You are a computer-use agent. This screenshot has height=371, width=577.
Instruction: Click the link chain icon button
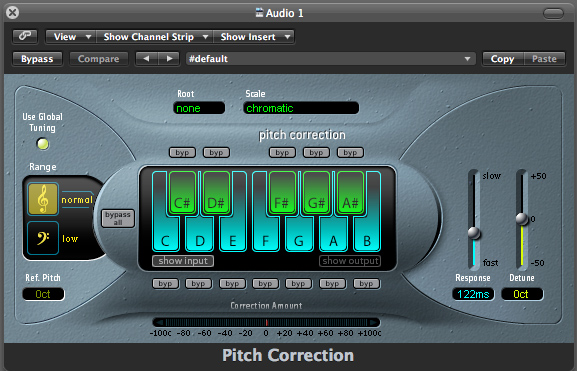[25, 36]
